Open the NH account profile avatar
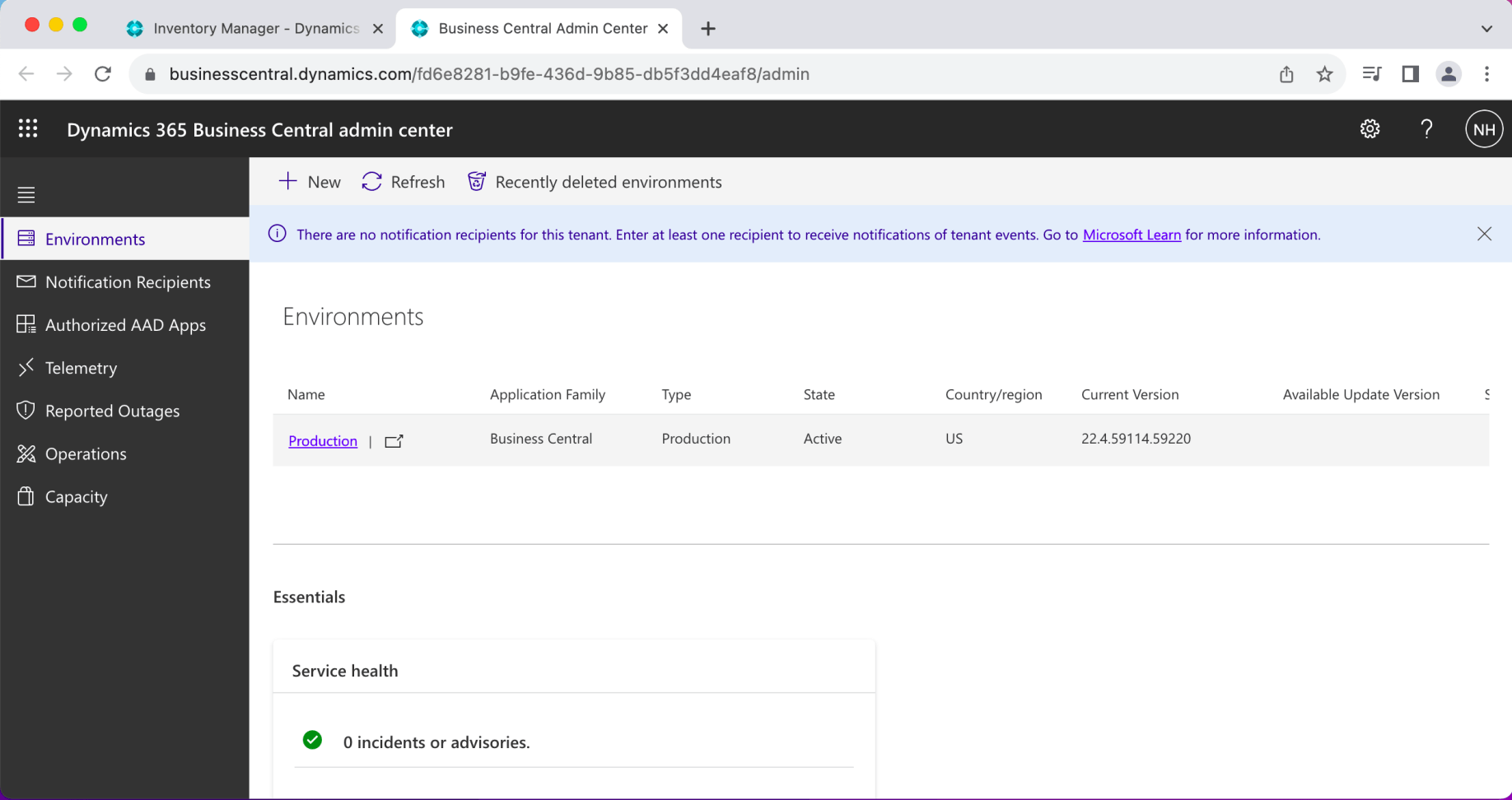This screenshot has width=1512, height=800. pos(1483,130)
